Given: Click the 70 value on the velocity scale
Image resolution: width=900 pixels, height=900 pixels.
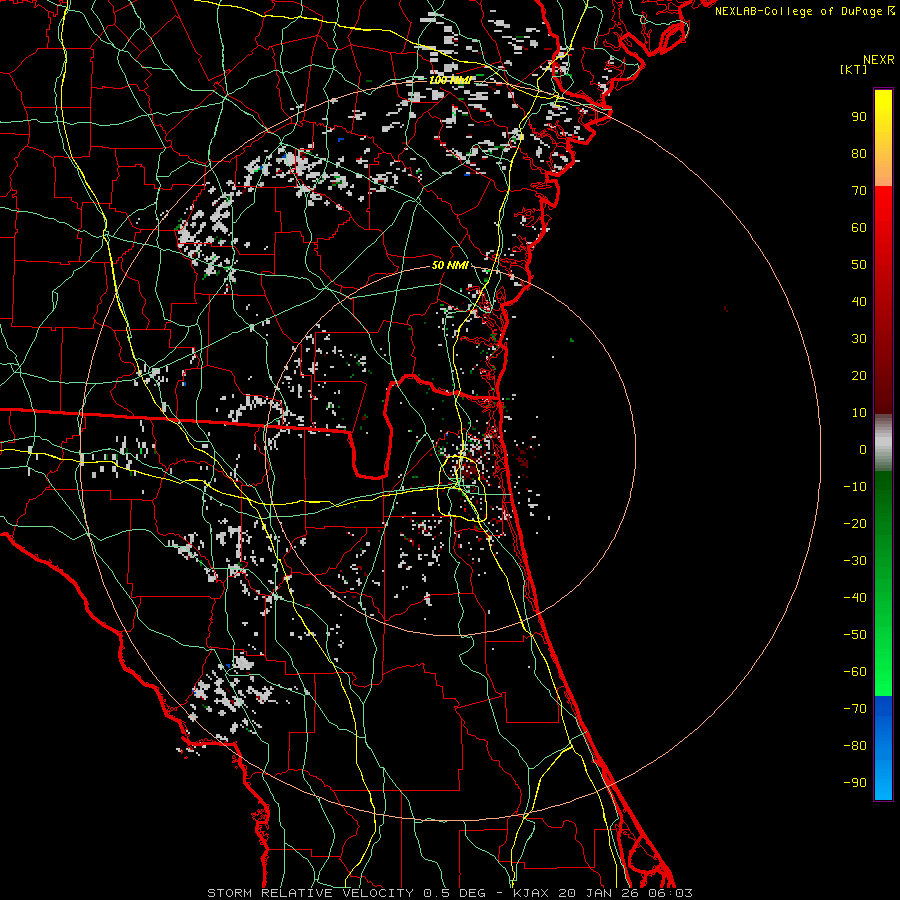Looking at the screenshot, I should 859,191.
